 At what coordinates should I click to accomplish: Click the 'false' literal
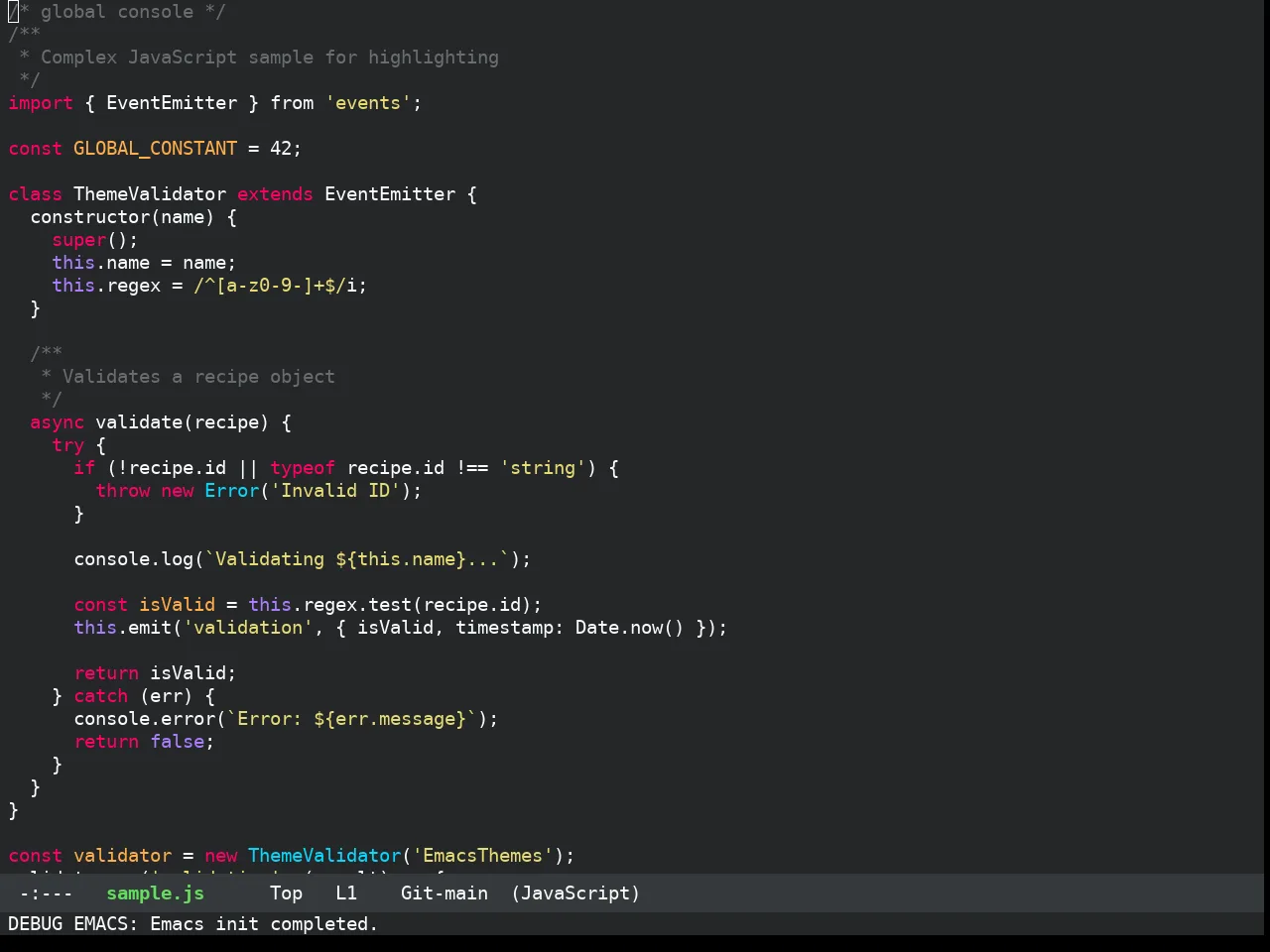[x=177, y=742]
